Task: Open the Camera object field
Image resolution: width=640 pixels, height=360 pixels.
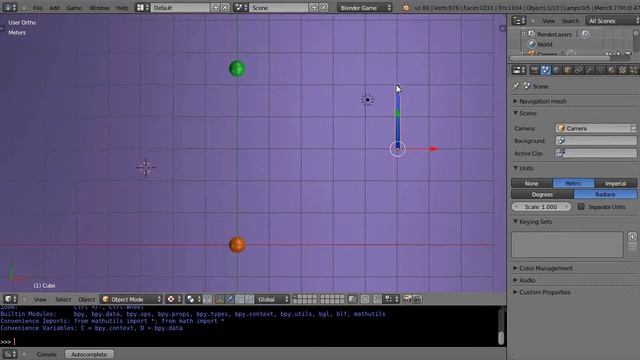Action: click(596, 128)
